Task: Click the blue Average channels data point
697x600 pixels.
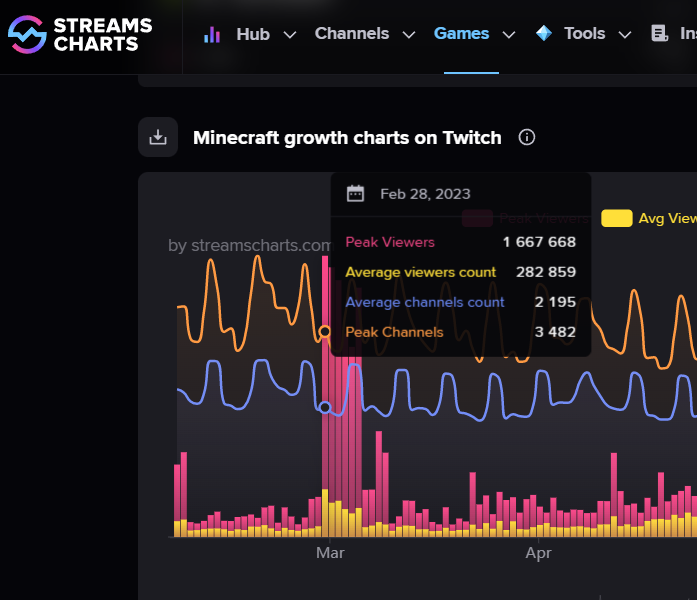Action: point(325,407)
